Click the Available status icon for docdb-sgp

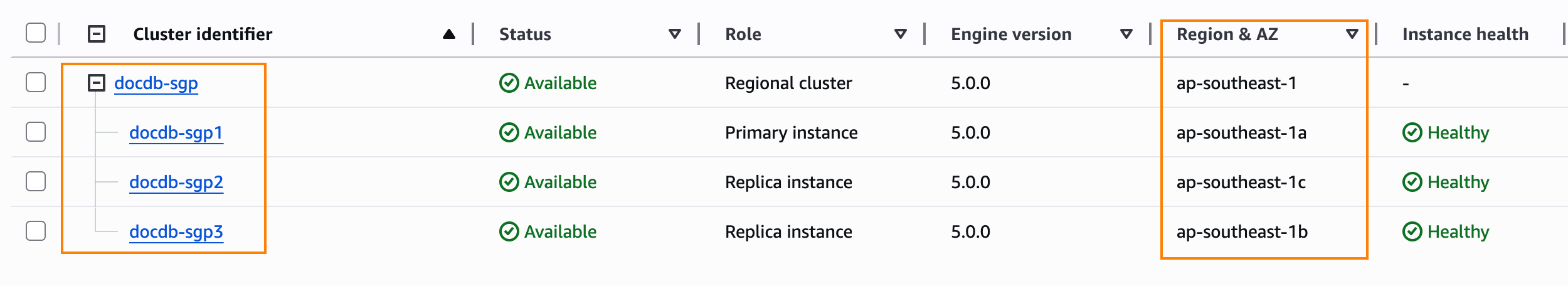click(509, 83)
